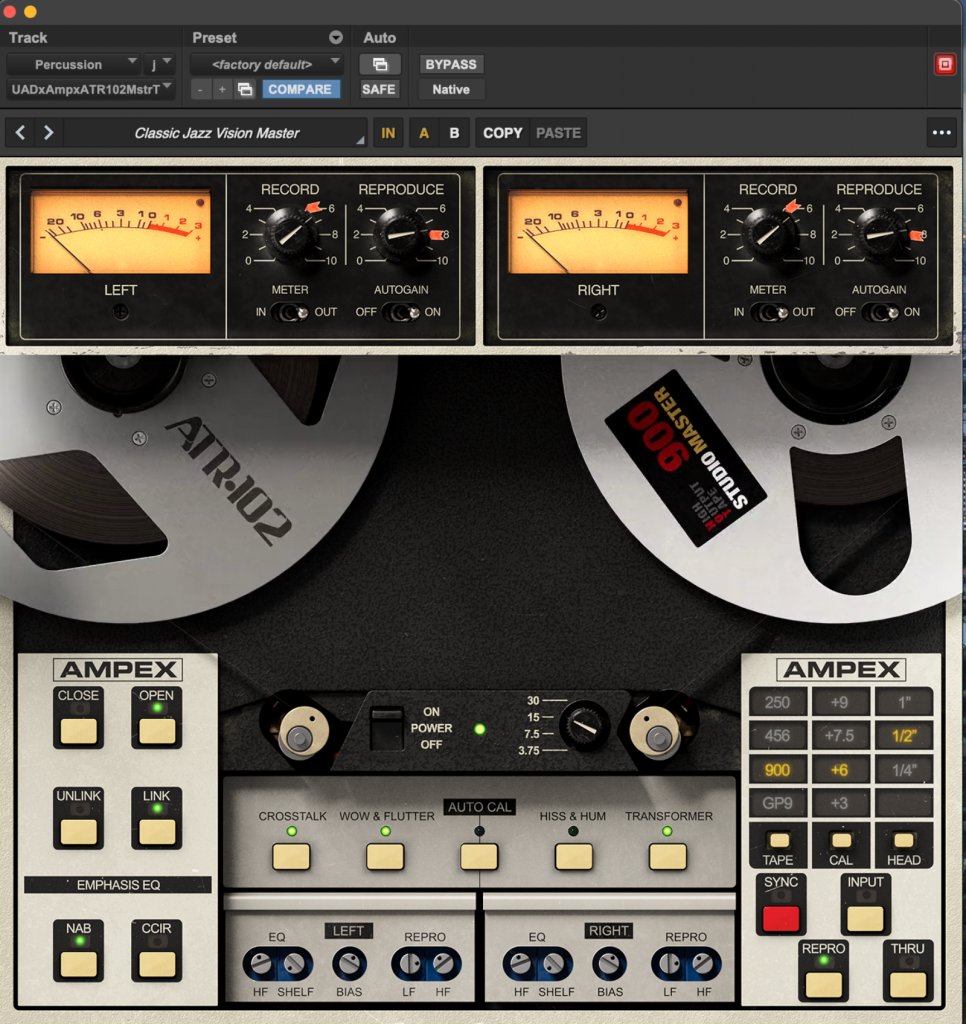The width and height of the screenshot is (966, 1024).
Task: Select the A settings slot
Action: 424,133
